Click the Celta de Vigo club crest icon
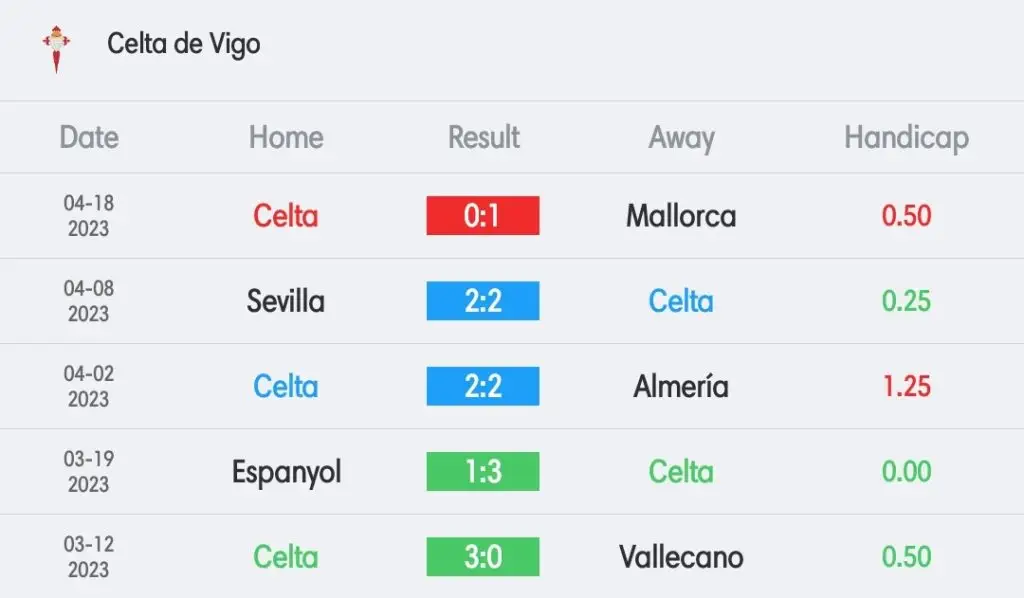 (x=56, y=49)
